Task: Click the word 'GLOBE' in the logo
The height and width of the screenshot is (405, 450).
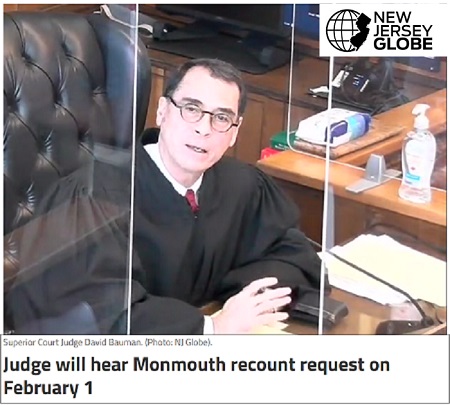Action: [x=403, y=44]
